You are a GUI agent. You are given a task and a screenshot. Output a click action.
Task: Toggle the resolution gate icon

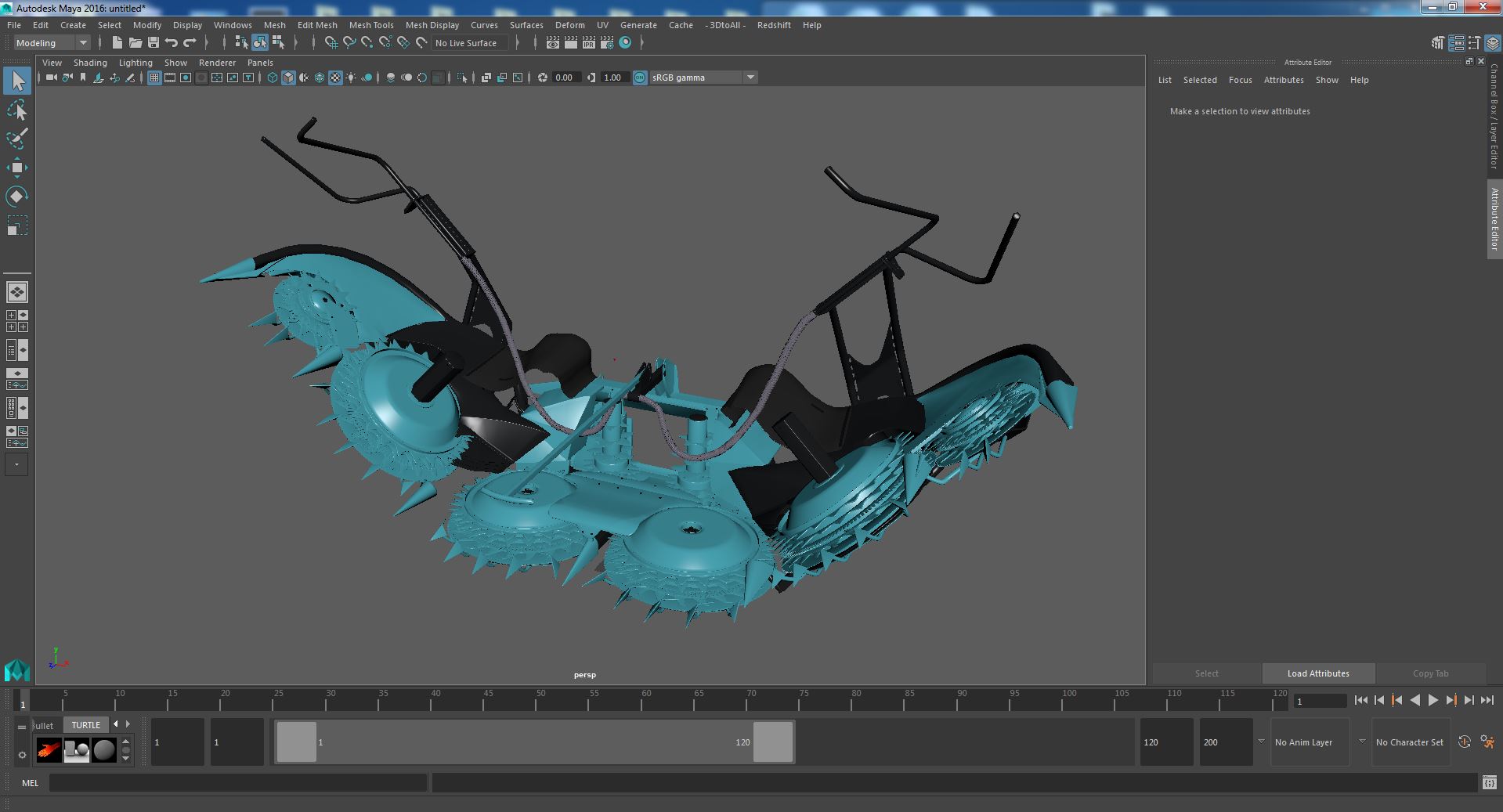[186, 78]
